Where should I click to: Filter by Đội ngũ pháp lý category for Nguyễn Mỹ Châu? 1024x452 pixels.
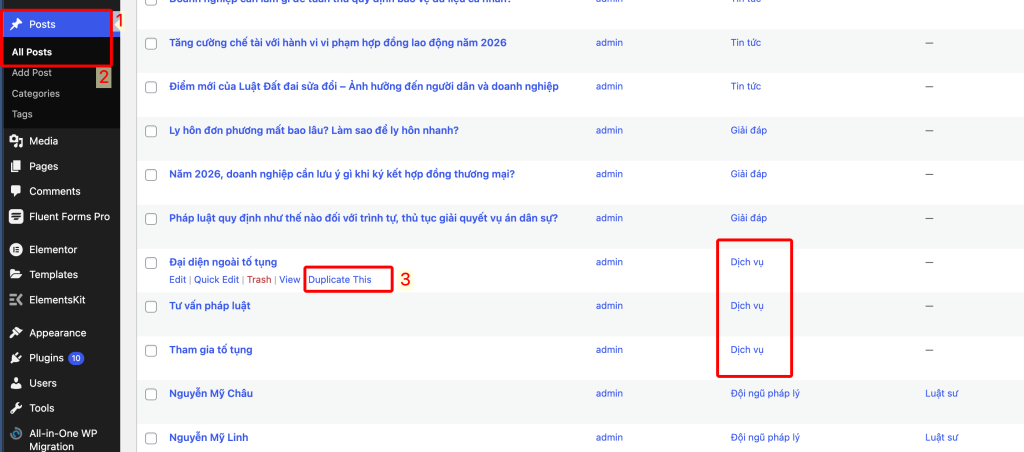point(763,394)
